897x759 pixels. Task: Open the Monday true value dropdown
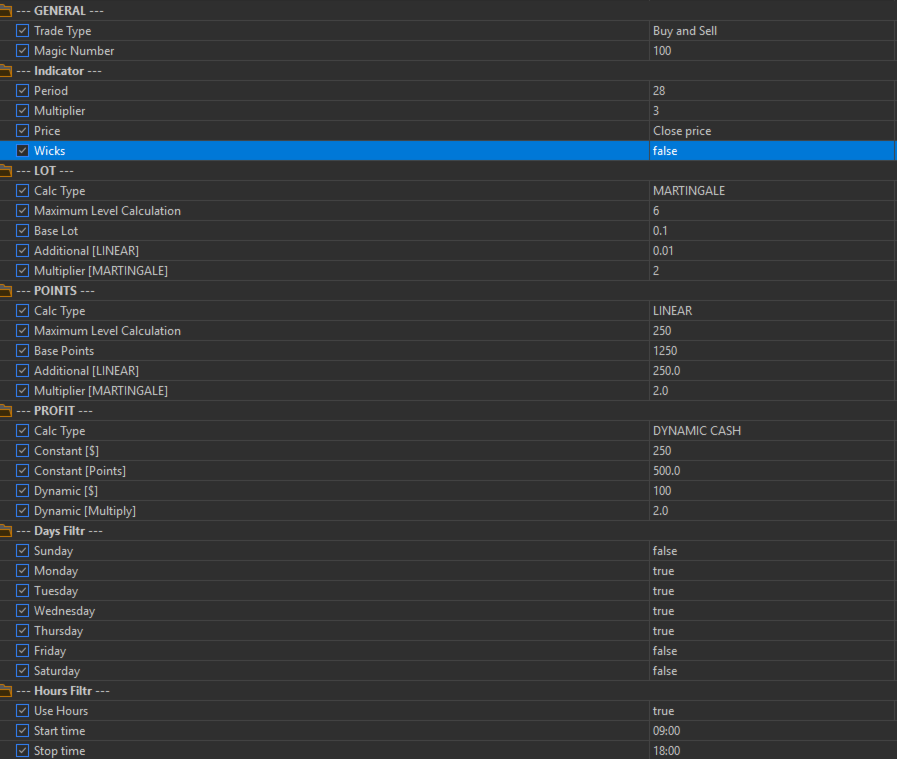click(772, 571)
